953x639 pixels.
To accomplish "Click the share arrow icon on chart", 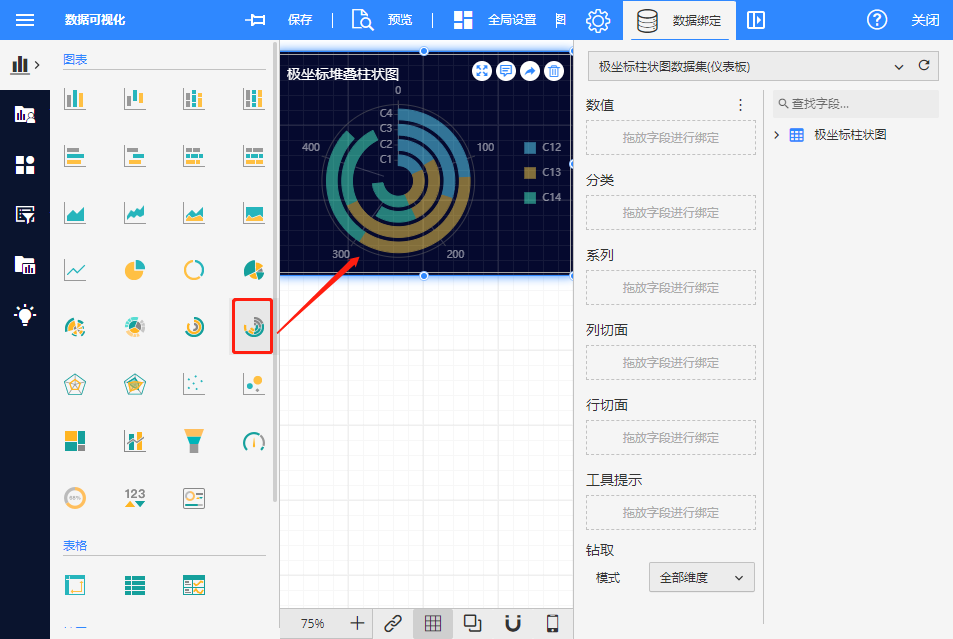I will click(x=529, y=71).
